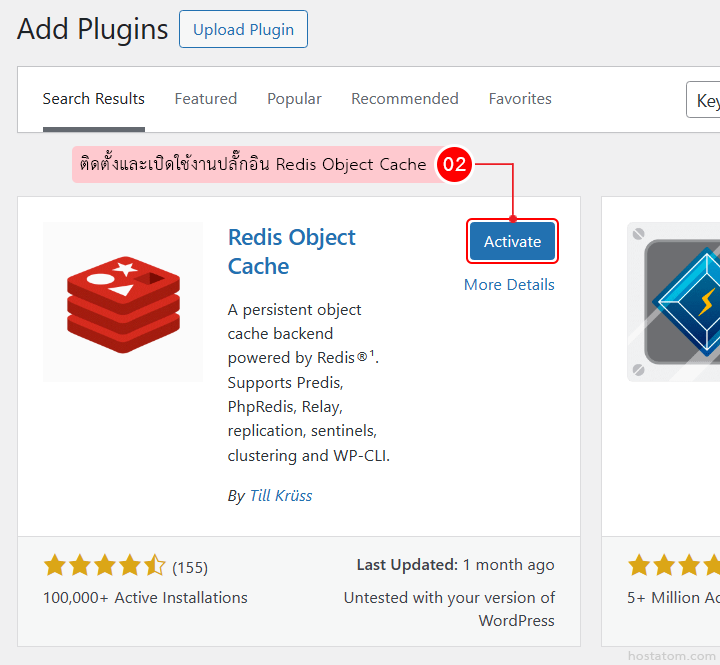
Task: Open More Details for Redis Object Cache
Action: click(x=509, y=285)
